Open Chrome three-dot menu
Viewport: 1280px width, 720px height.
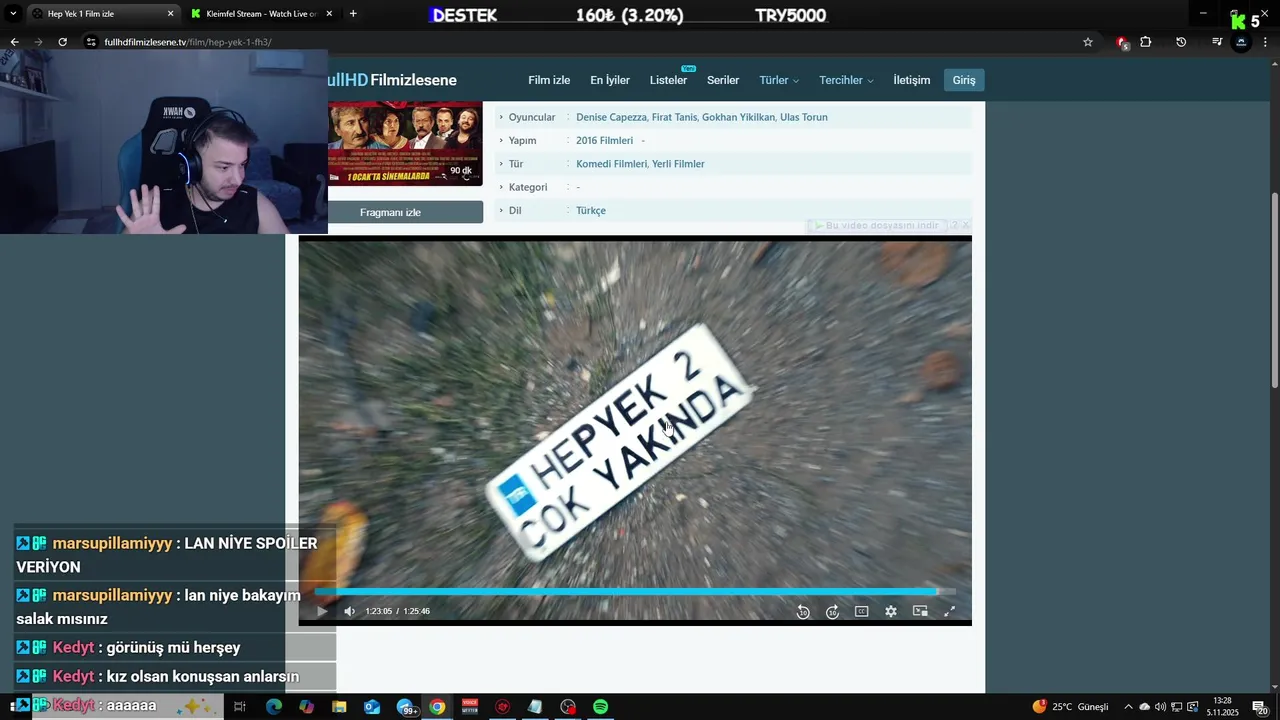coord(1266,42)
